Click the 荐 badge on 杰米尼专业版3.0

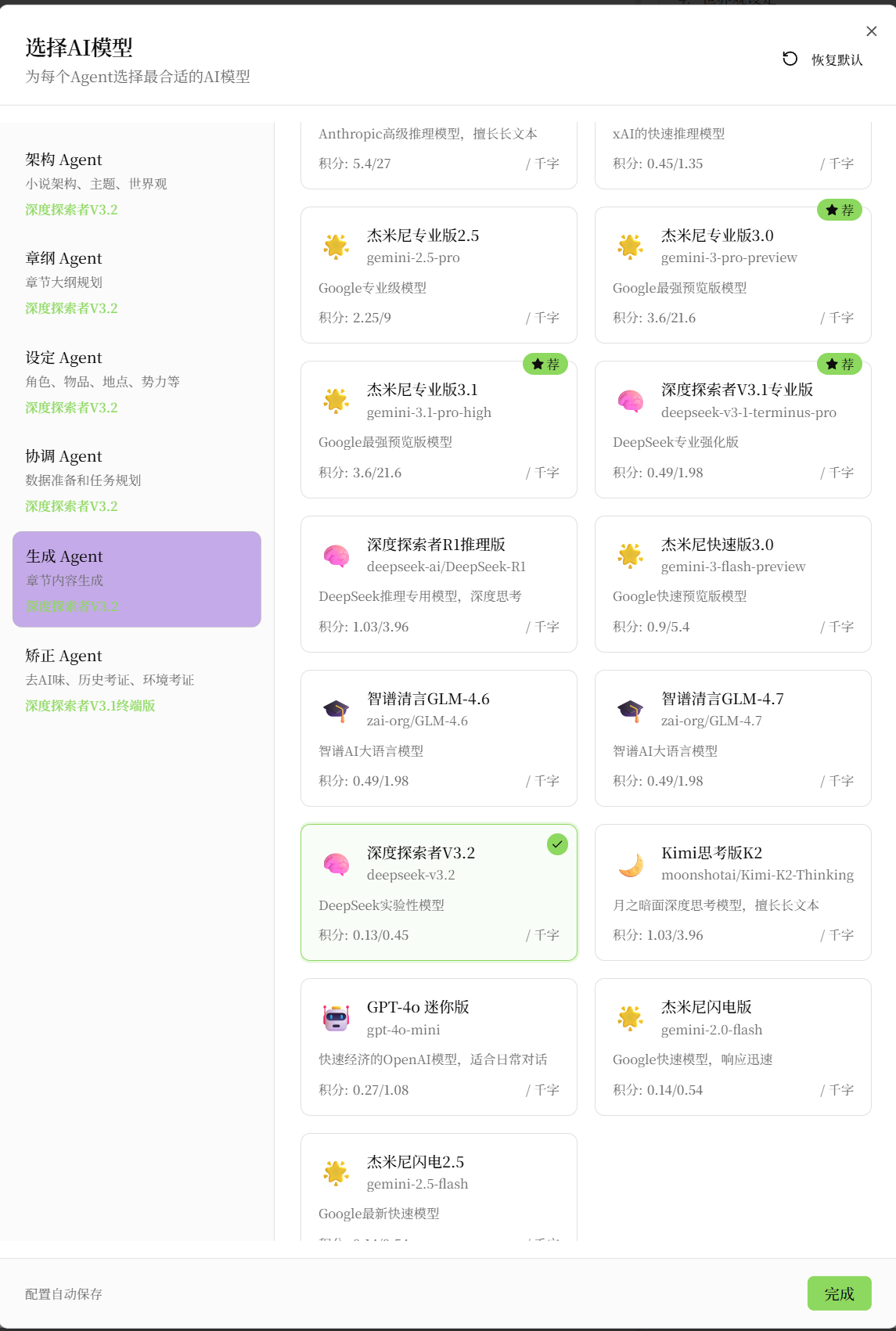(840, 210)
